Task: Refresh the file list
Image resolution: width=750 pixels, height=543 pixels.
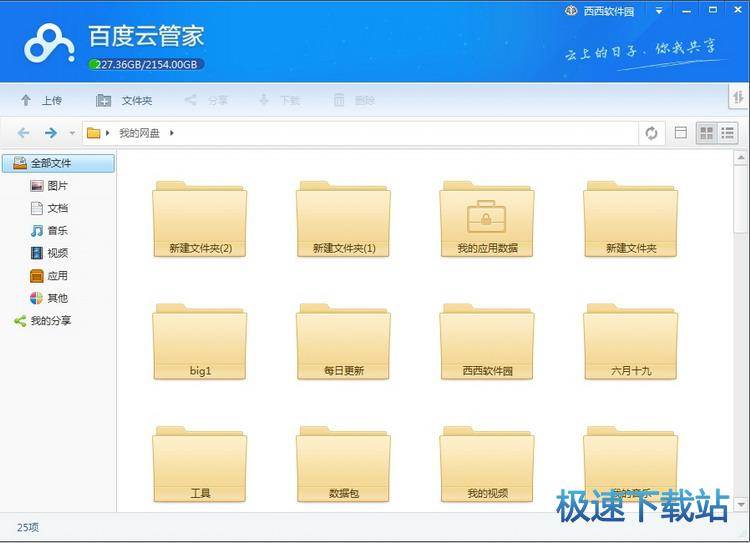Action: coord(651,133)
